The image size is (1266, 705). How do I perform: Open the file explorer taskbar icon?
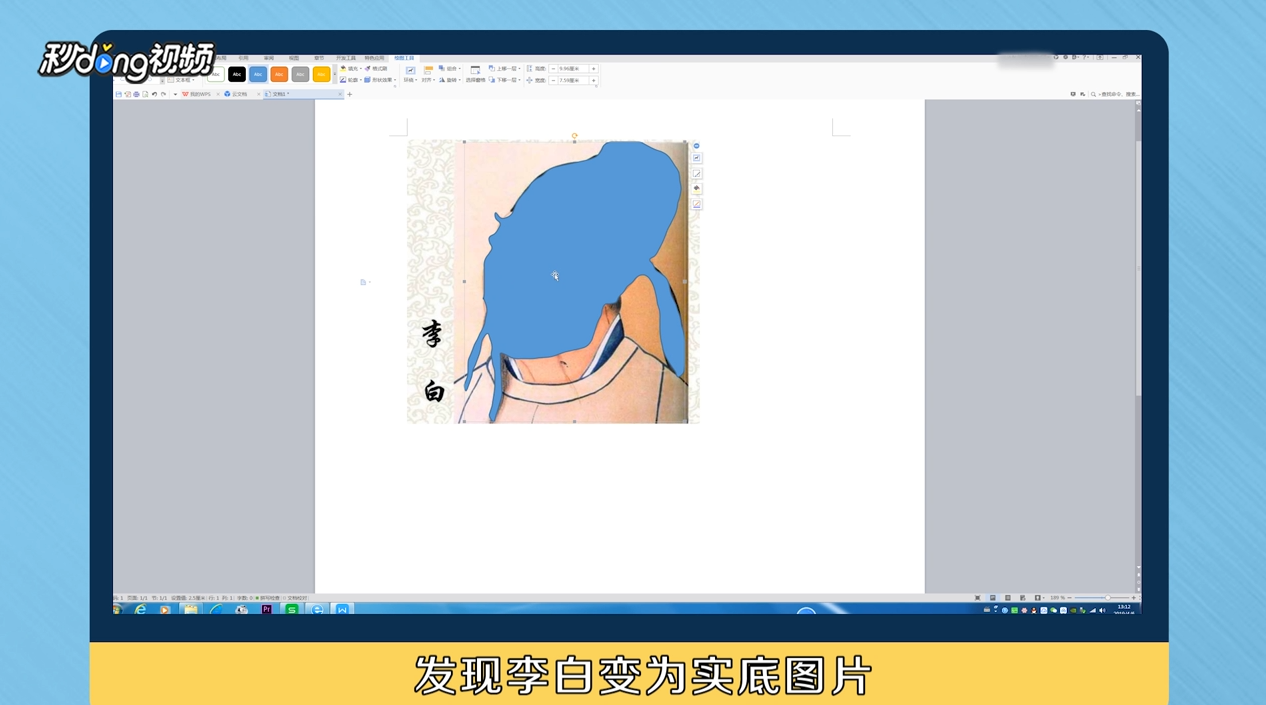pyautogui.click(x=190, y=609)
